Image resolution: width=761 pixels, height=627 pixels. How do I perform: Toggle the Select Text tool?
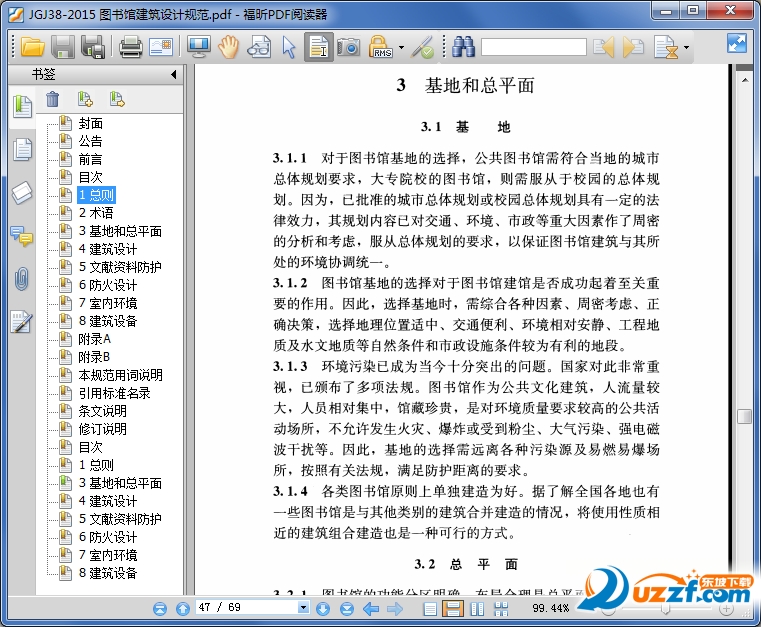(x=319, y=47)
